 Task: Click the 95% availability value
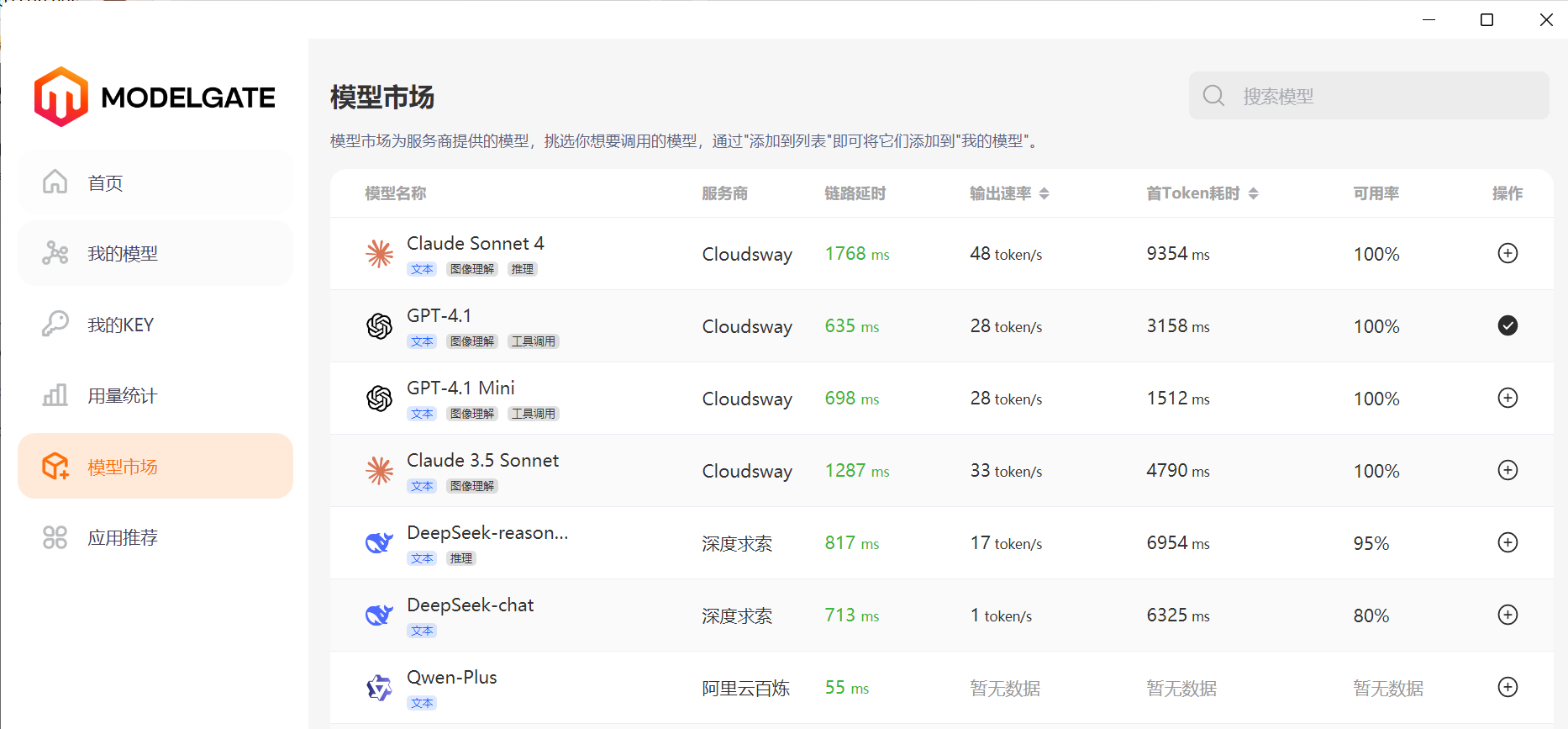(x=1371, y=543)
